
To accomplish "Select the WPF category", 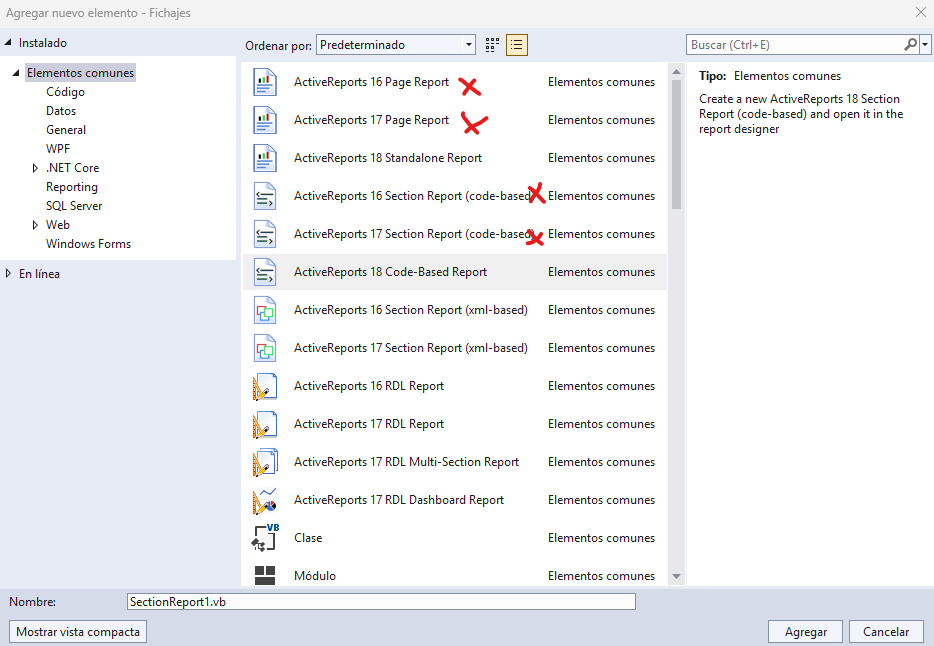I will (58, 149).
